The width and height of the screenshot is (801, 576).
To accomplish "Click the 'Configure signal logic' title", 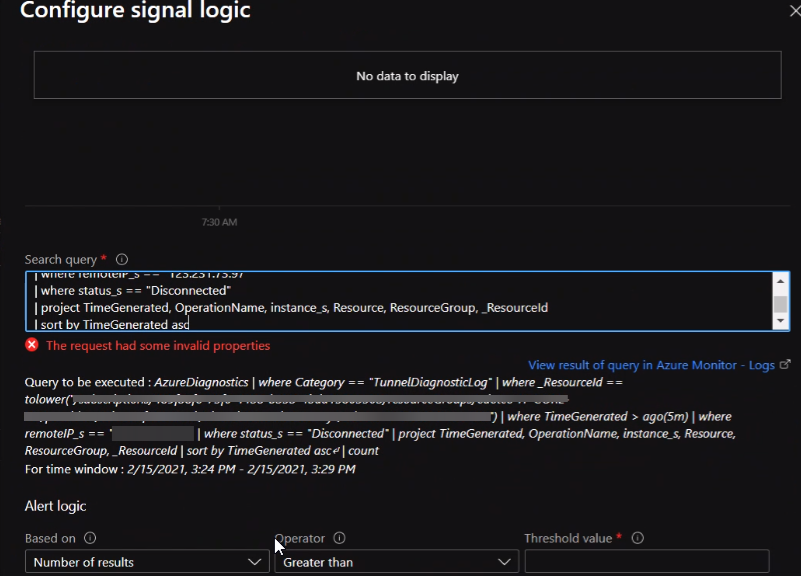I will (x=135, y=10).
